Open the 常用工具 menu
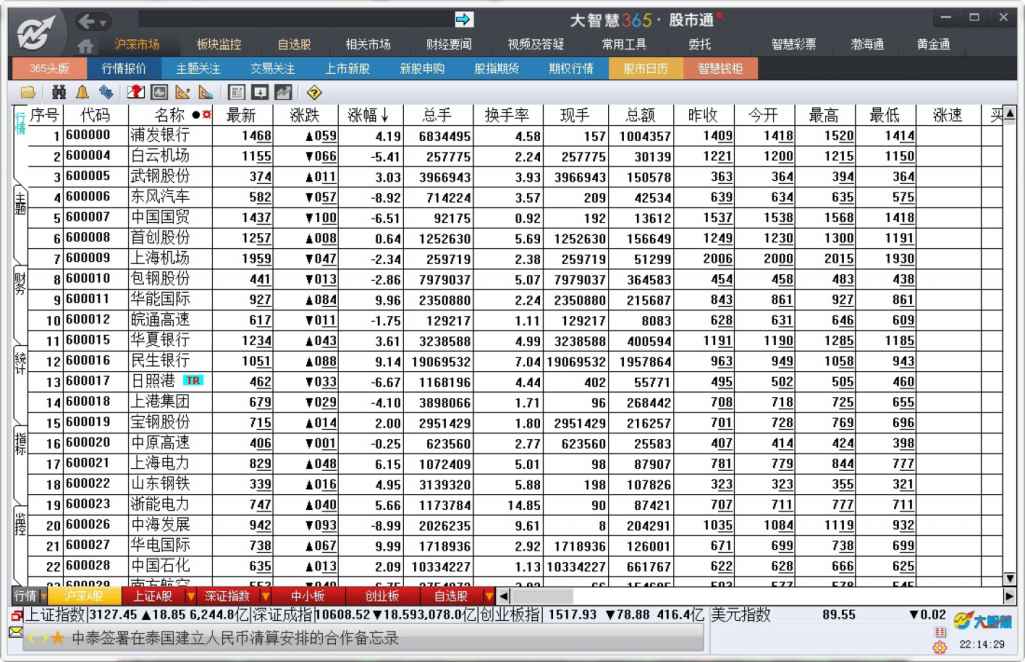The image size is (1025, 662). (624, 44)
